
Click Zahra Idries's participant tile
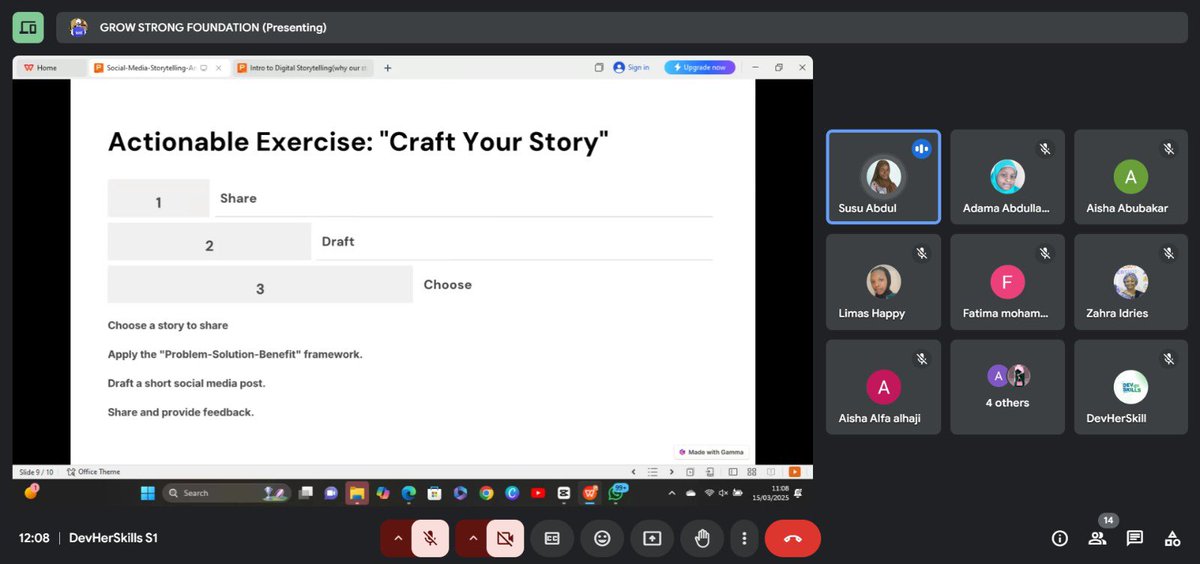(x=1131, y=282)
